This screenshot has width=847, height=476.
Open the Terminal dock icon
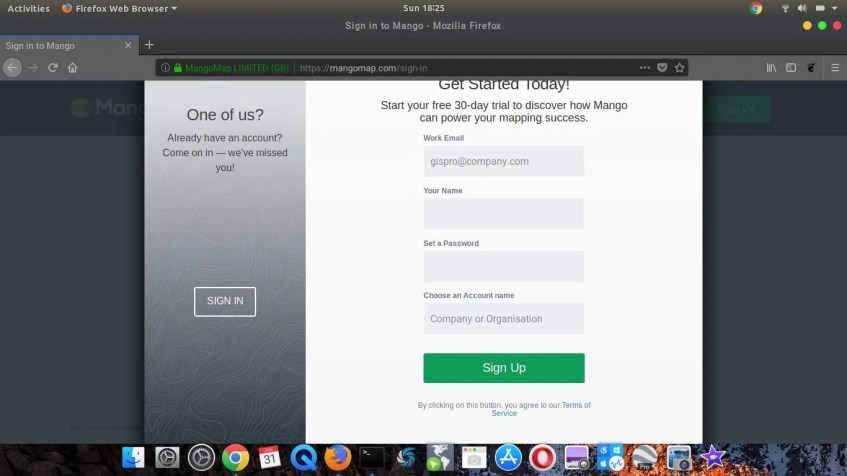(372, 458)
